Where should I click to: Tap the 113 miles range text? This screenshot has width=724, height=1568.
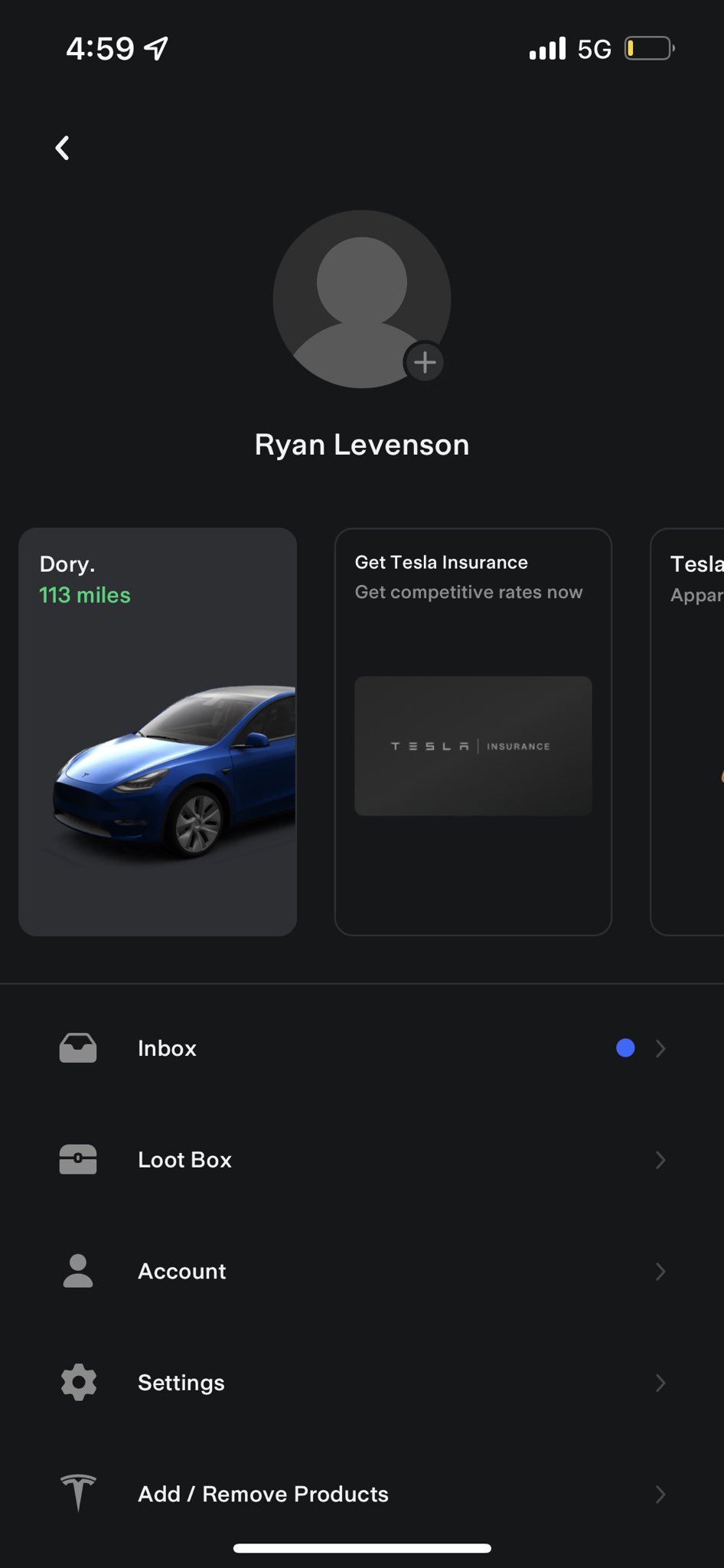click(85, 595)
